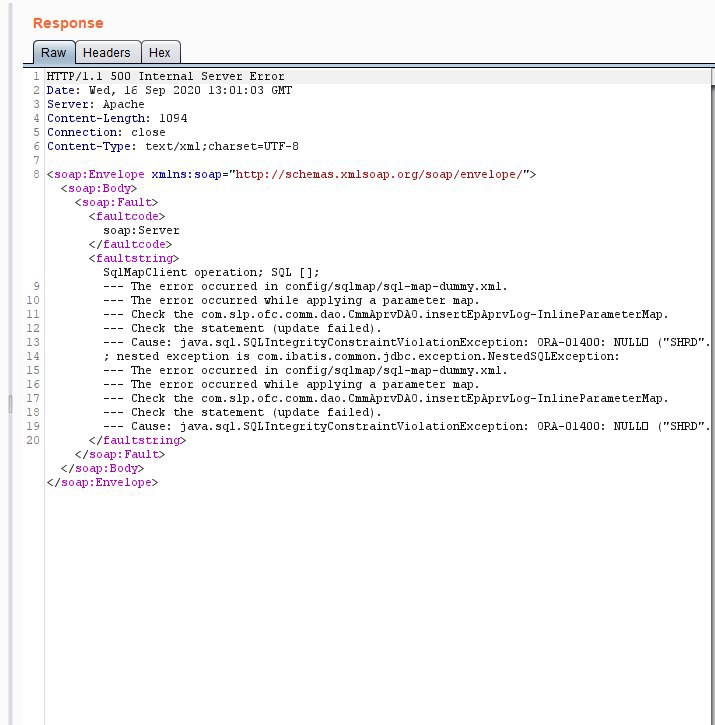Click the left panel splitter handle
Screen dimensions: 715x725
[11, 404]
